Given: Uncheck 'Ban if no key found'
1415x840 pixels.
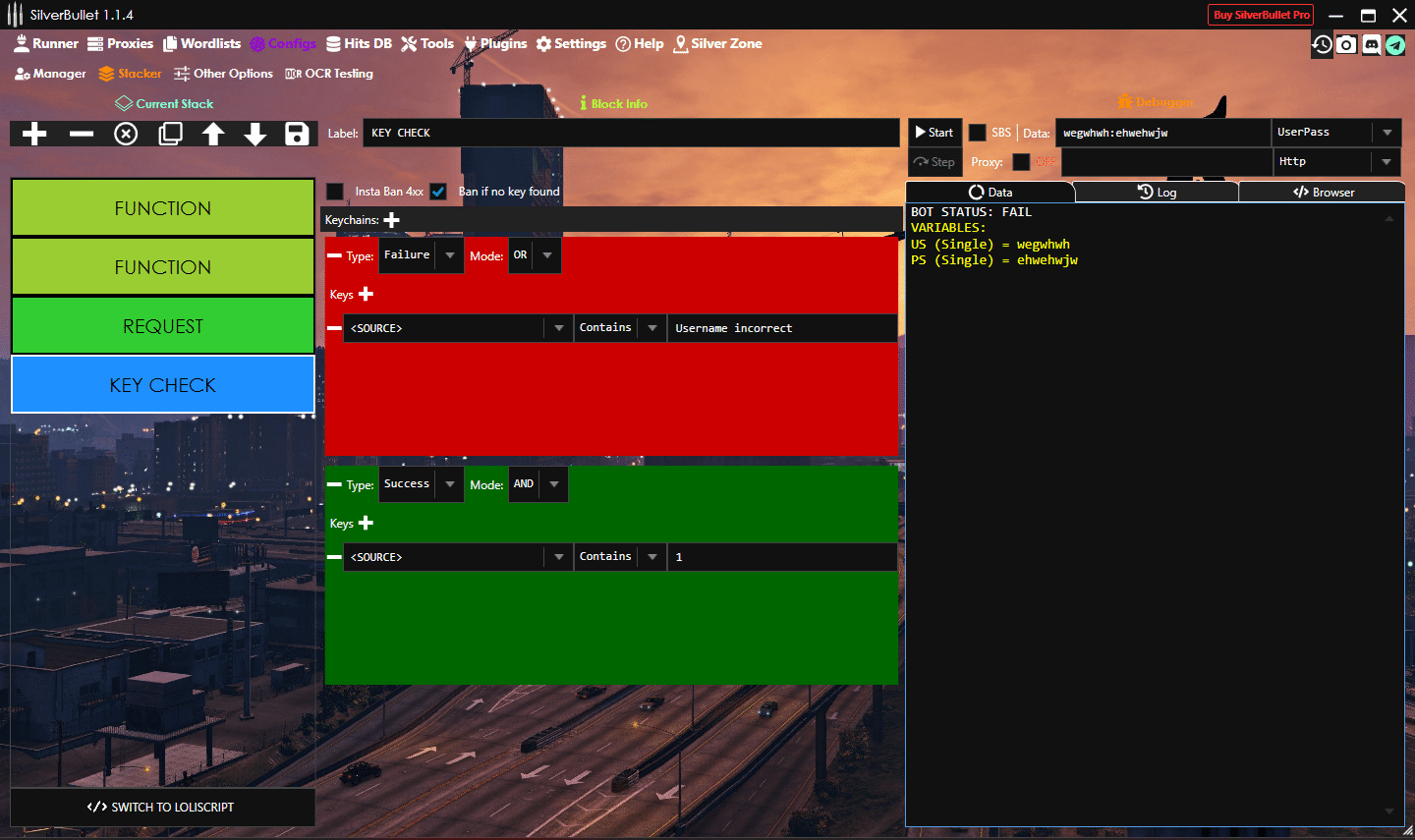Looking at the screenshot, I should point(438,192).
